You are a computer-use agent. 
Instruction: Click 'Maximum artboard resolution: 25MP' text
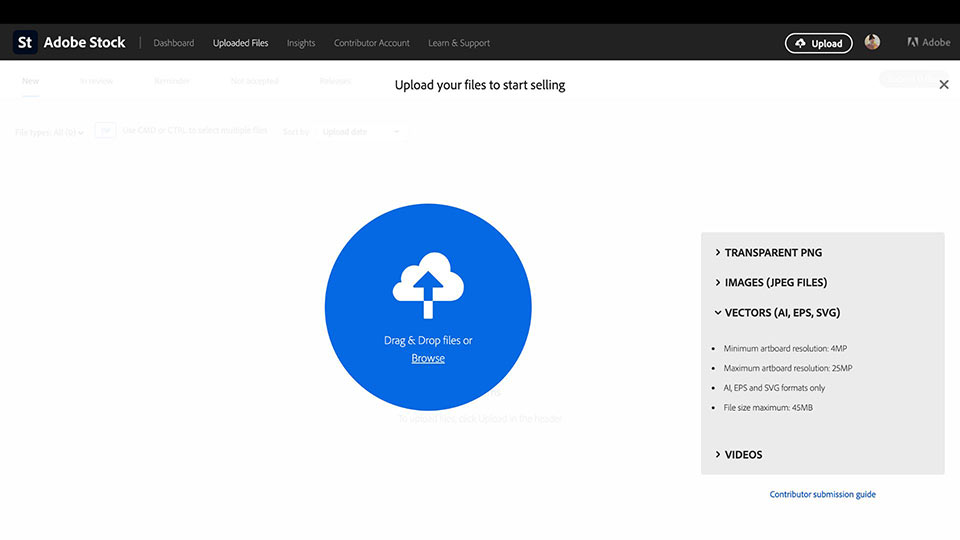pos(787,368)
